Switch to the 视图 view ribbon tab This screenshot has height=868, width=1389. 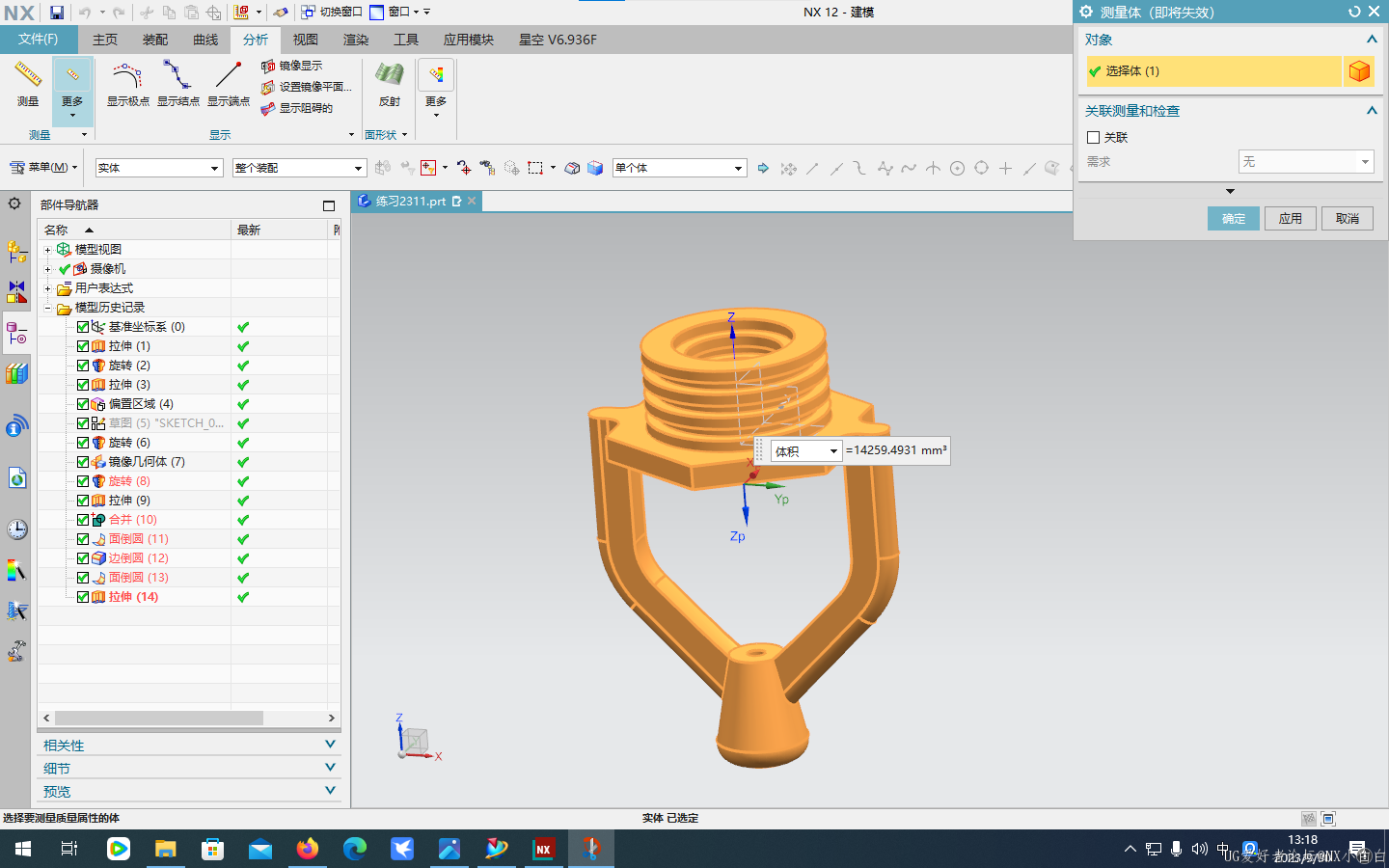(x=306, y=40)
